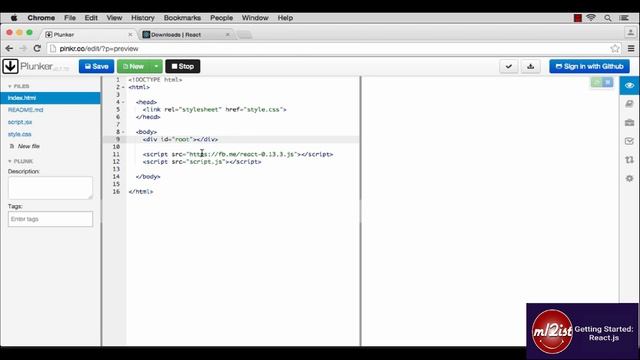The height and width of the screenshot is (360, 640).
Task: Open Notification Center icon
Action: click(624, 18)
